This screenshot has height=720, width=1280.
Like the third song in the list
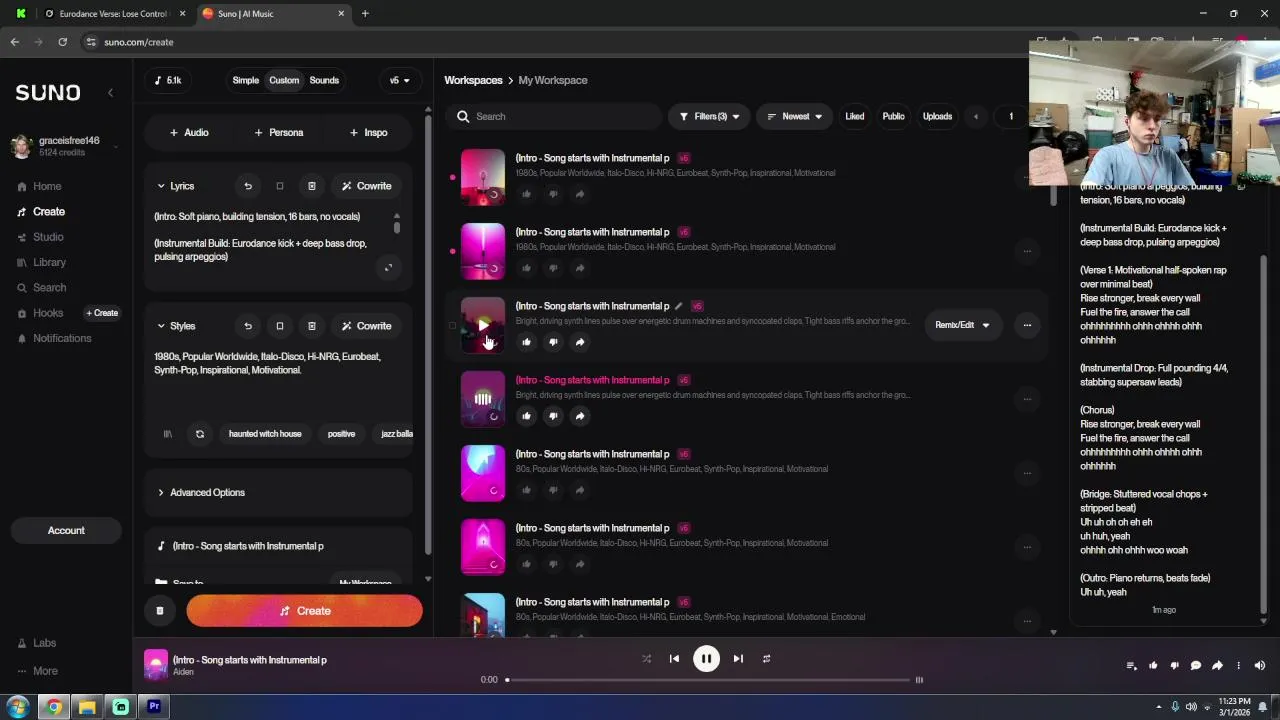[526, 342]
